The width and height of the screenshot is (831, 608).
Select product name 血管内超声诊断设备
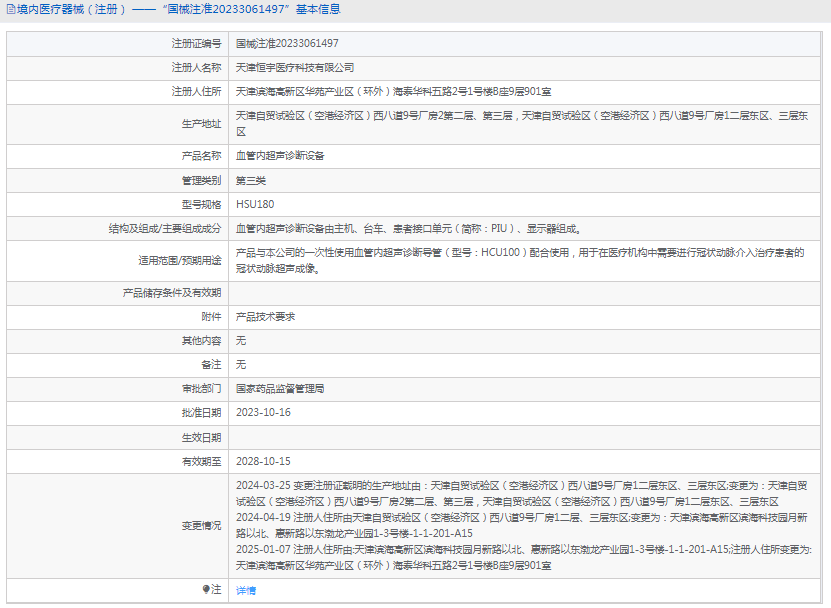280,156
